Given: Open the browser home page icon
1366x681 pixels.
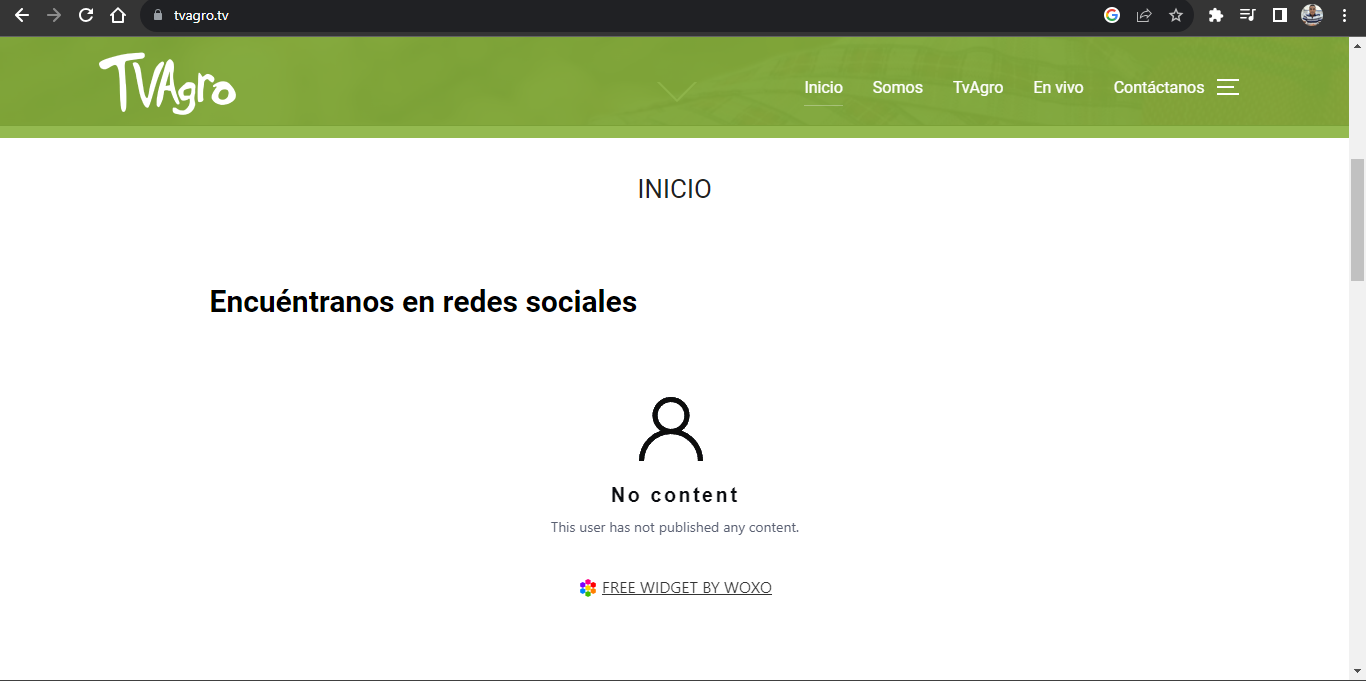Looking at the screenshot, I should 118,15.
